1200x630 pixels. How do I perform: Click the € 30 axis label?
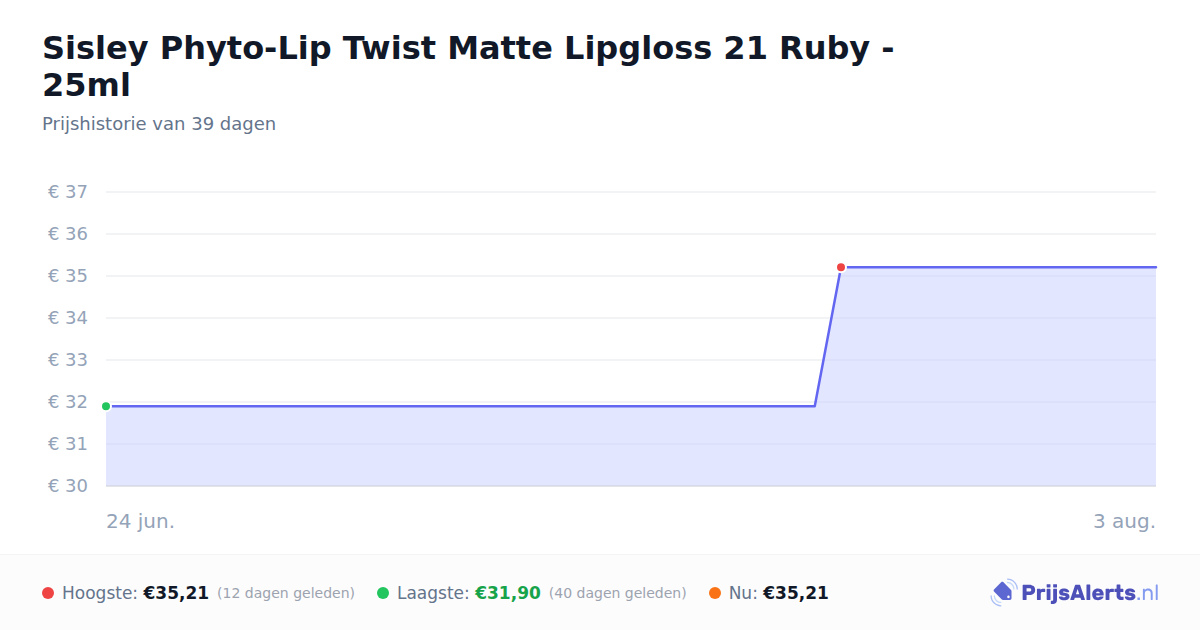(x=68, y=486)
